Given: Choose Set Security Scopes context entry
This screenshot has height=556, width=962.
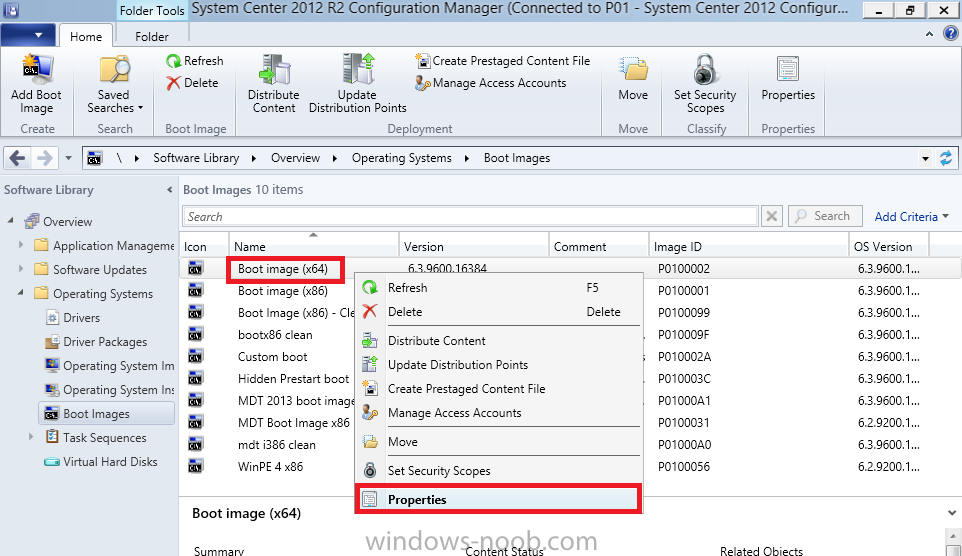Looking at the screenshot, I should point(498,471).
